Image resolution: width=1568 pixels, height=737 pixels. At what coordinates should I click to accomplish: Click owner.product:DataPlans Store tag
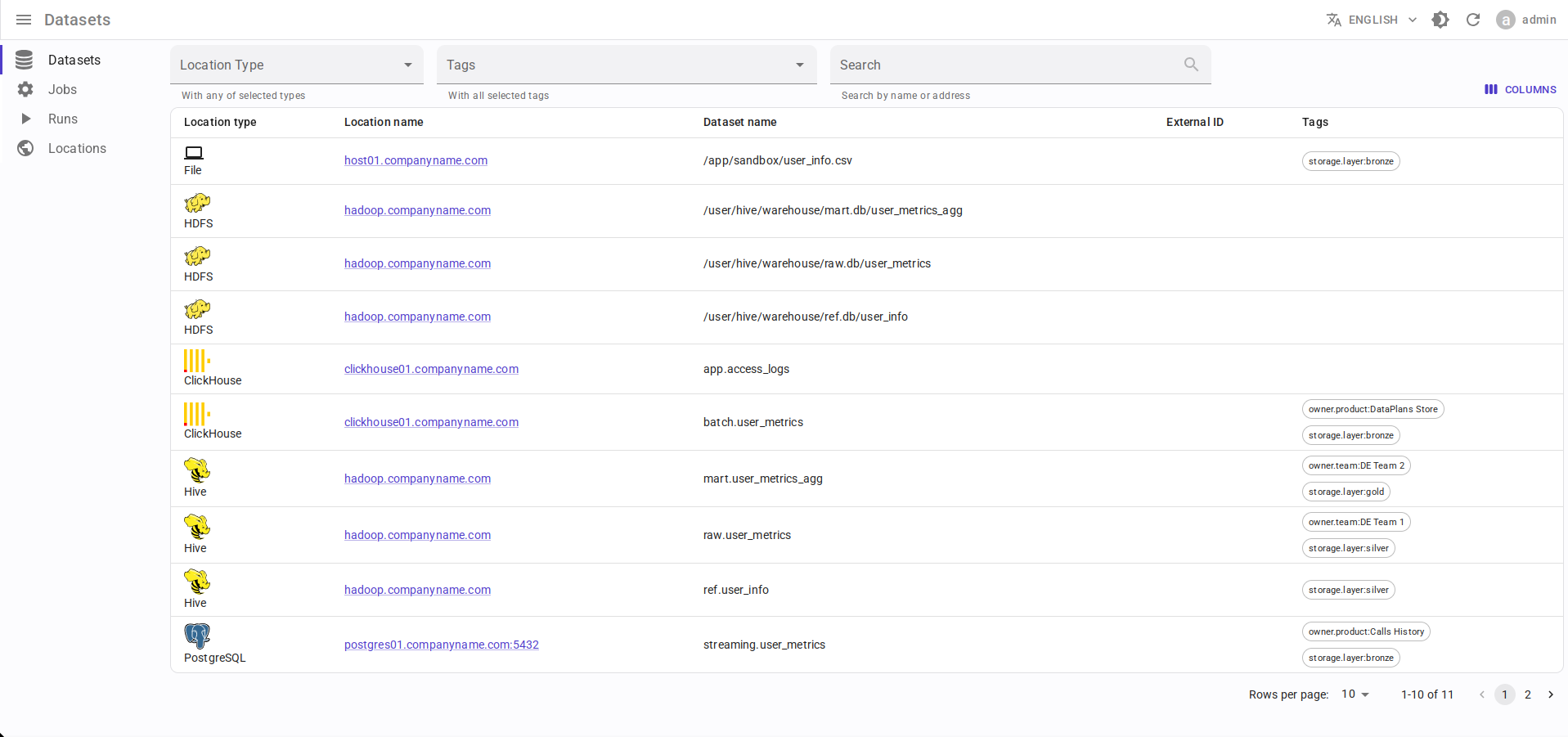pos(1373,409)
